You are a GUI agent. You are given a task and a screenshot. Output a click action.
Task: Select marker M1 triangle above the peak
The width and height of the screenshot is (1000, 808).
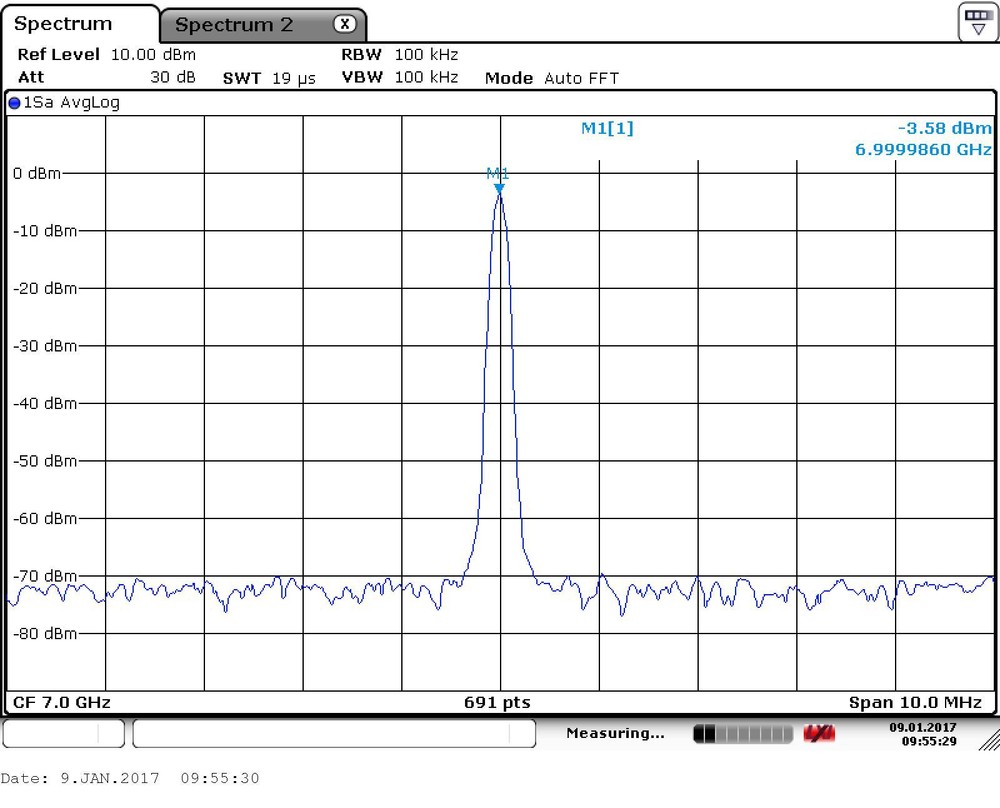tap(499, 185)
